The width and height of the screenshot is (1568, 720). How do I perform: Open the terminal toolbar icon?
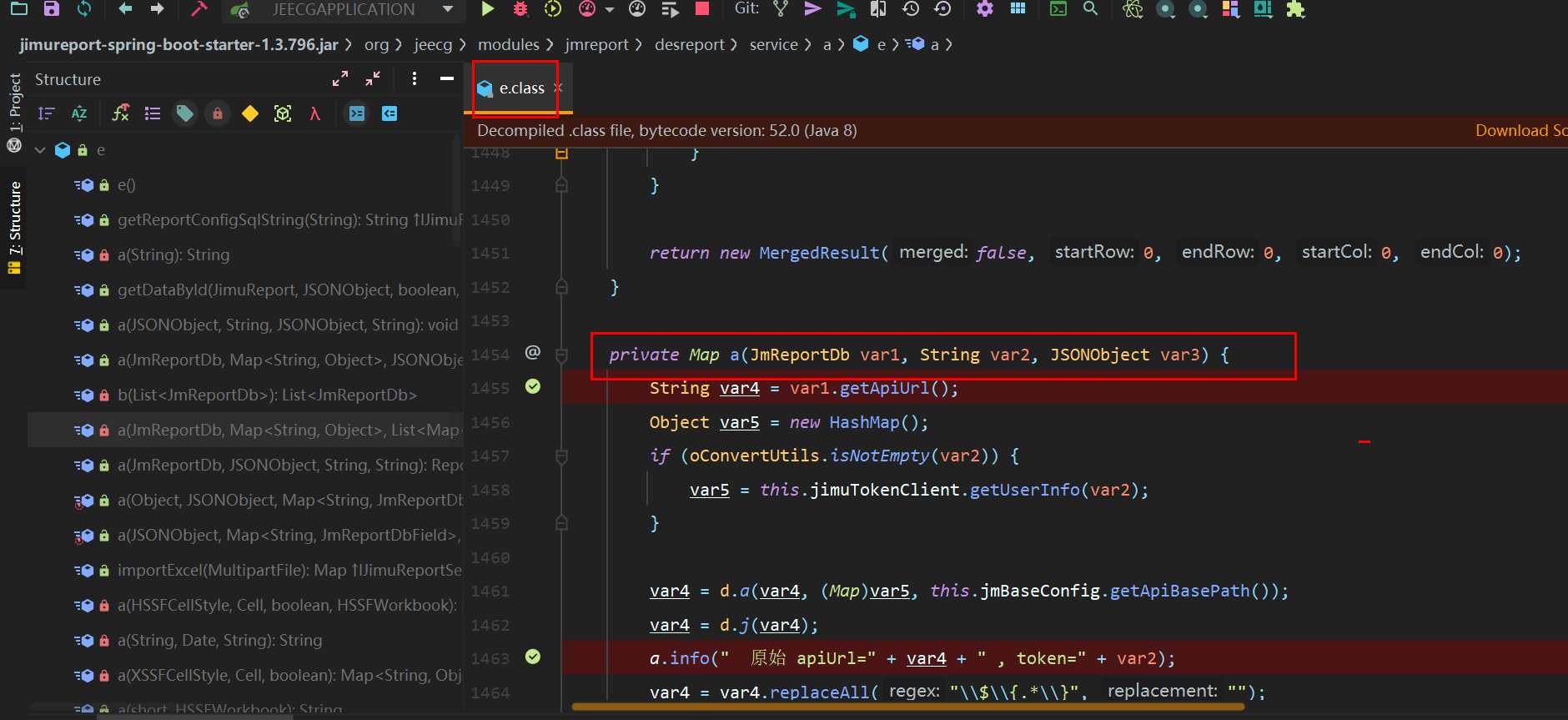[x=1058, y=9]
